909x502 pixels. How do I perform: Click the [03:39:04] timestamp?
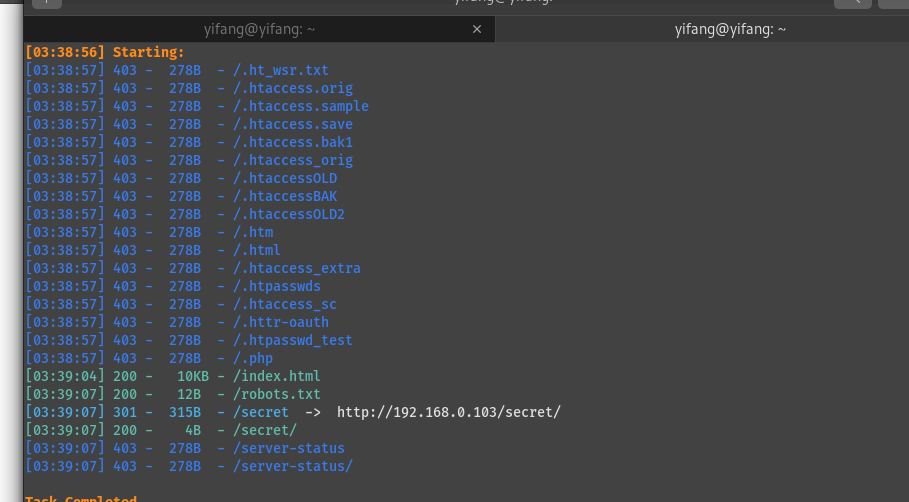(65, 376)
